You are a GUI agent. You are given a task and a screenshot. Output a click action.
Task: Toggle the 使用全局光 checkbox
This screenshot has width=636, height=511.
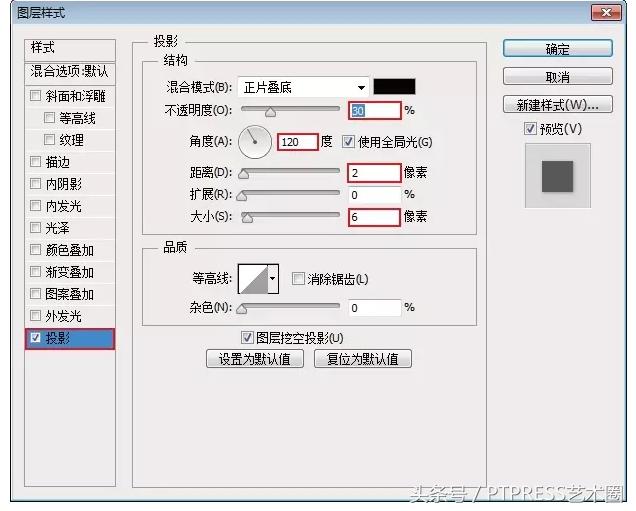(x=348, y=142)
